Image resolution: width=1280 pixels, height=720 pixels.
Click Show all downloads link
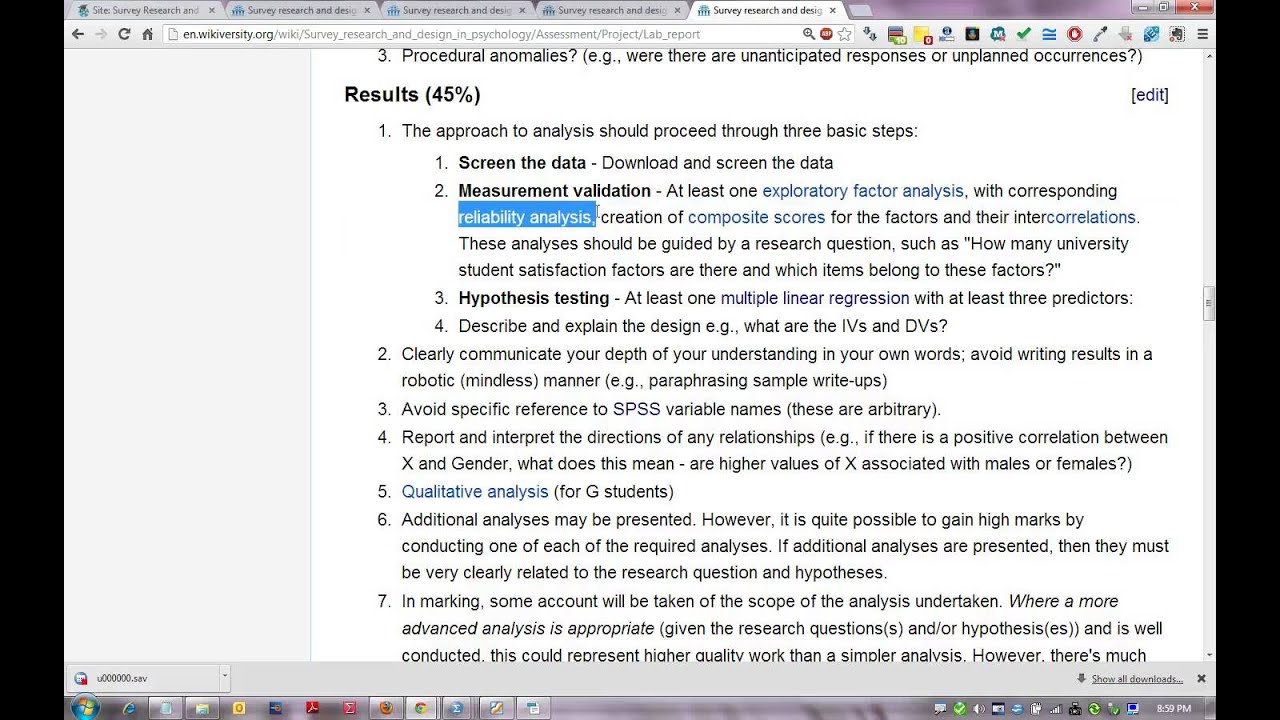(x=1137, y=679)
